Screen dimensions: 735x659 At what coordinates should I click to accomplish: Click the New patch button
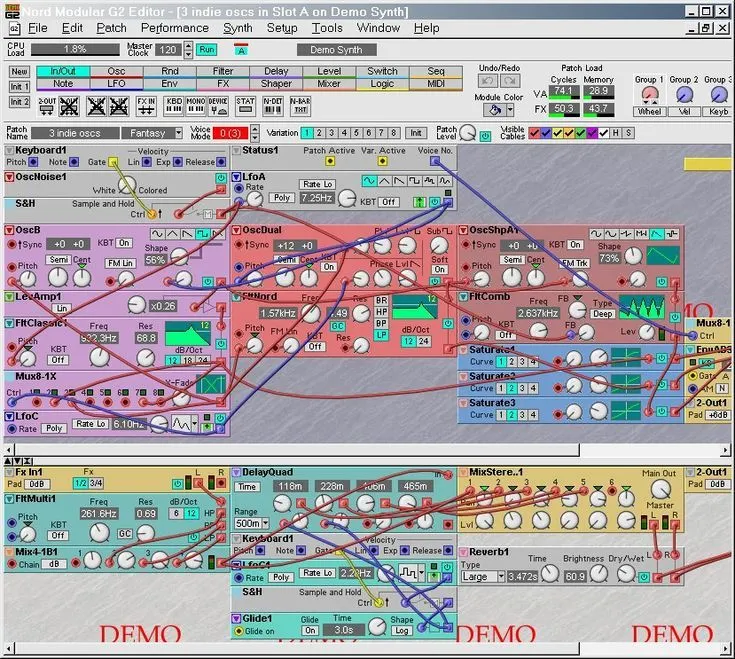(19, 72)
